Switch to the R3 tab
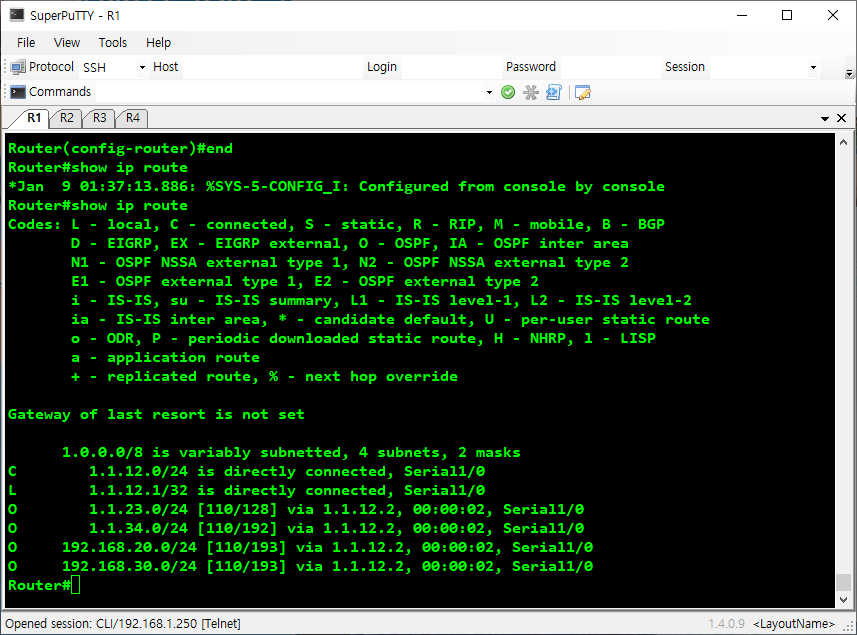Image resolution: width=857 pixels, height=635 pixels. pos(99,118)
